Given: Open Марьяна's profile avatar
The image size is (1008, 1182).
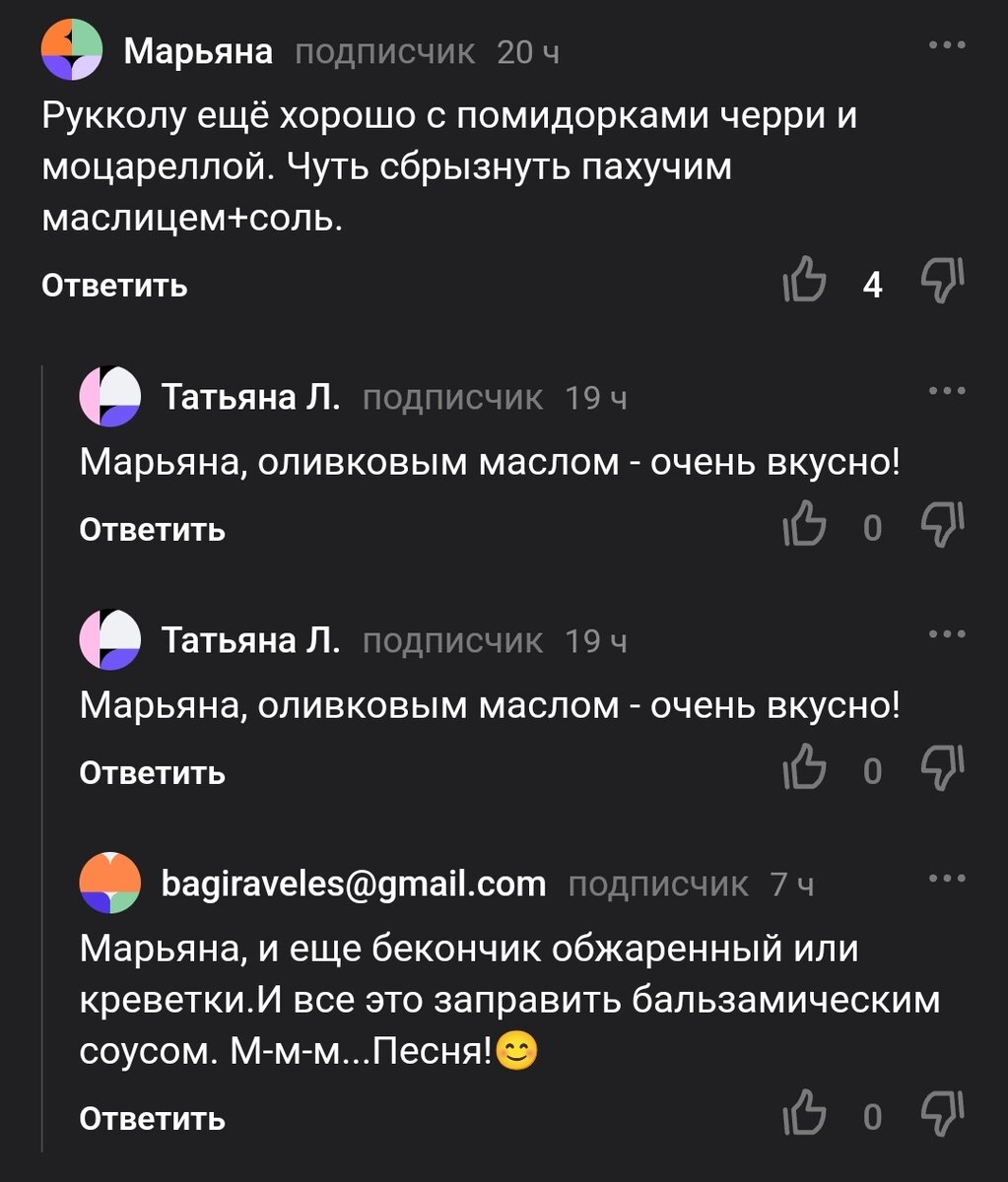Looking at the screenshot, I should 72,50.
